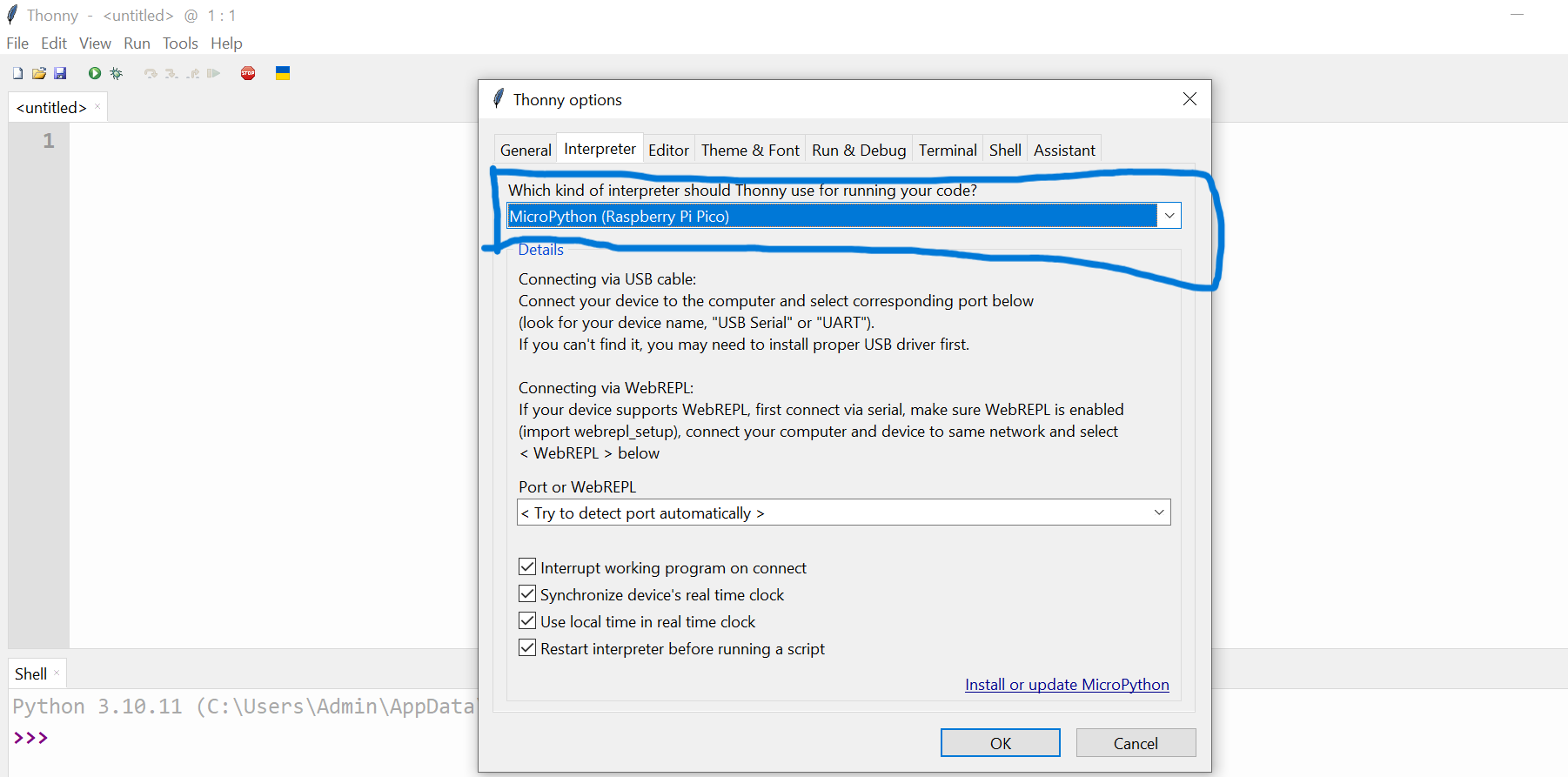The height and width of the screenshot is (777, 1568).
Task: Open the Tools menu
Action: 180,43
